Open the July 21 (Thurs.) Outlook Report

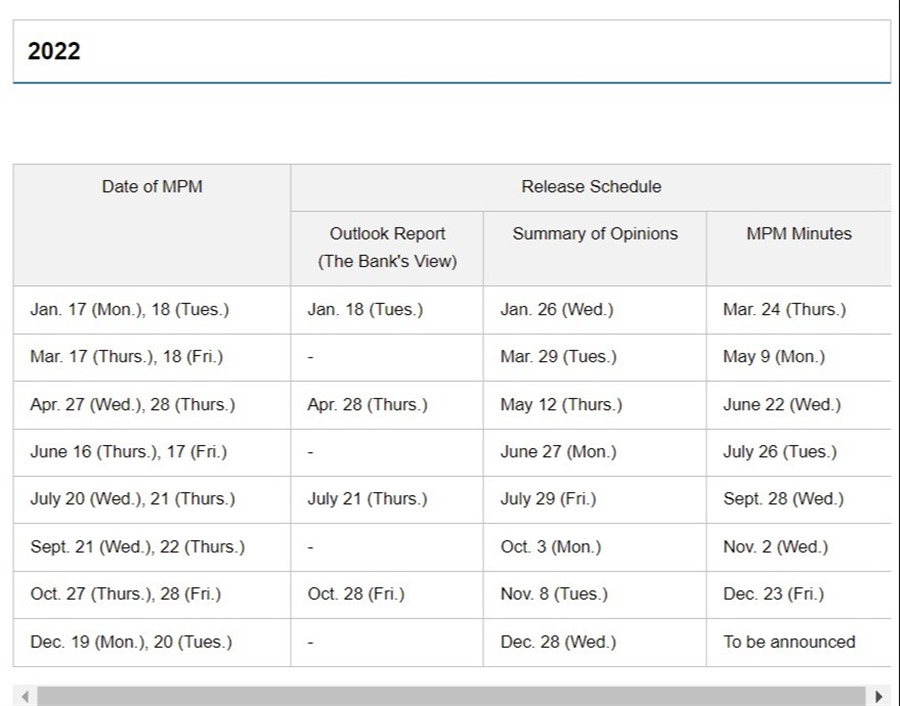pyautogui.click(x=367, y=499)
